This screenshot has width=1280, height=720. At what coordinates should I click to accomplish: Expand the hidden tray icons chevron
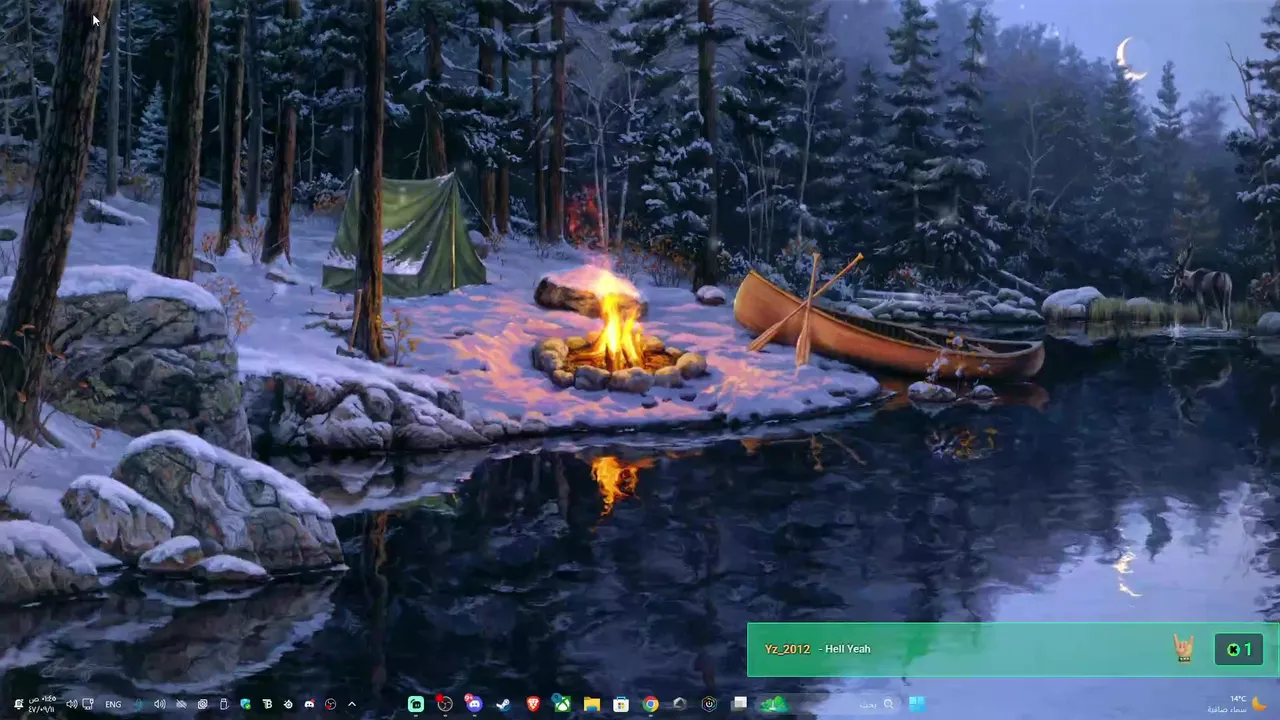click(x=352, y=704)
